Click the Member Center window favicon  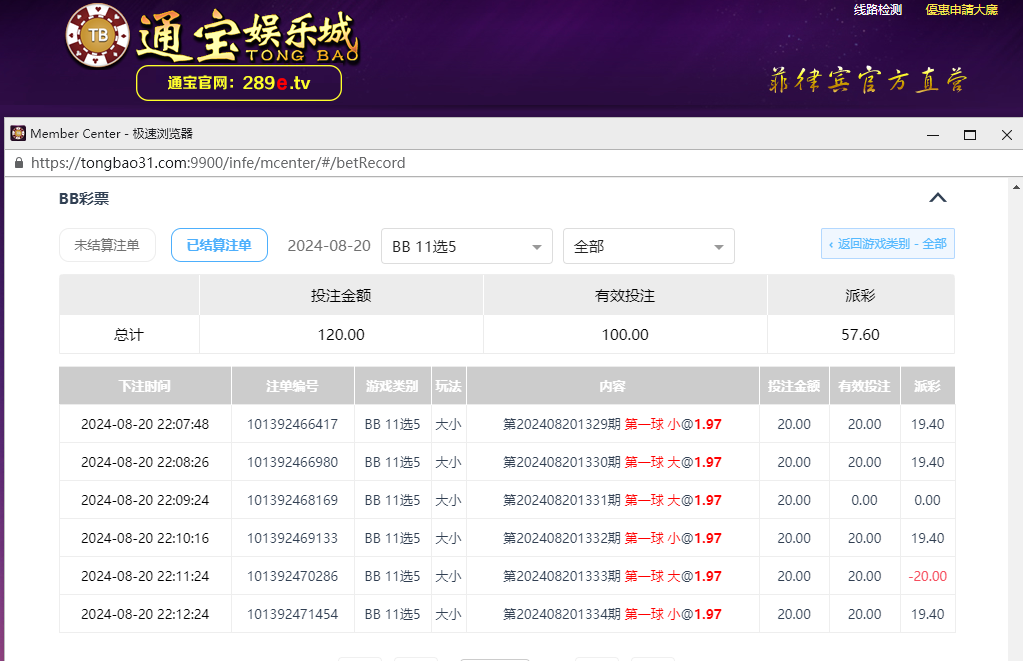pos(18,134)
